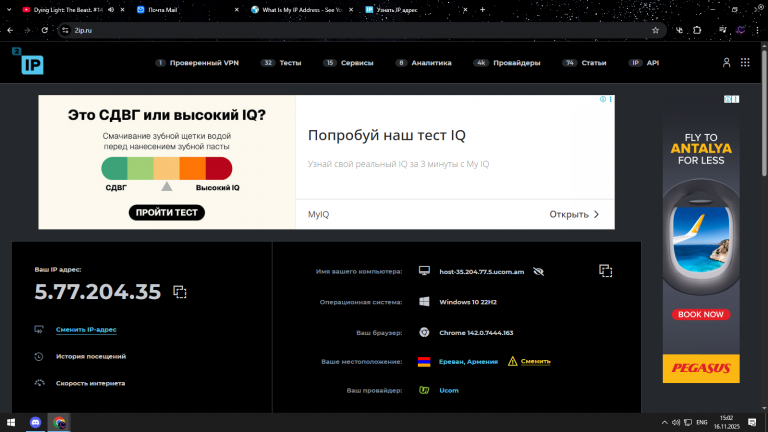Click the ПРОЙТИ ТЕСТ ad button

pos(167,213)
